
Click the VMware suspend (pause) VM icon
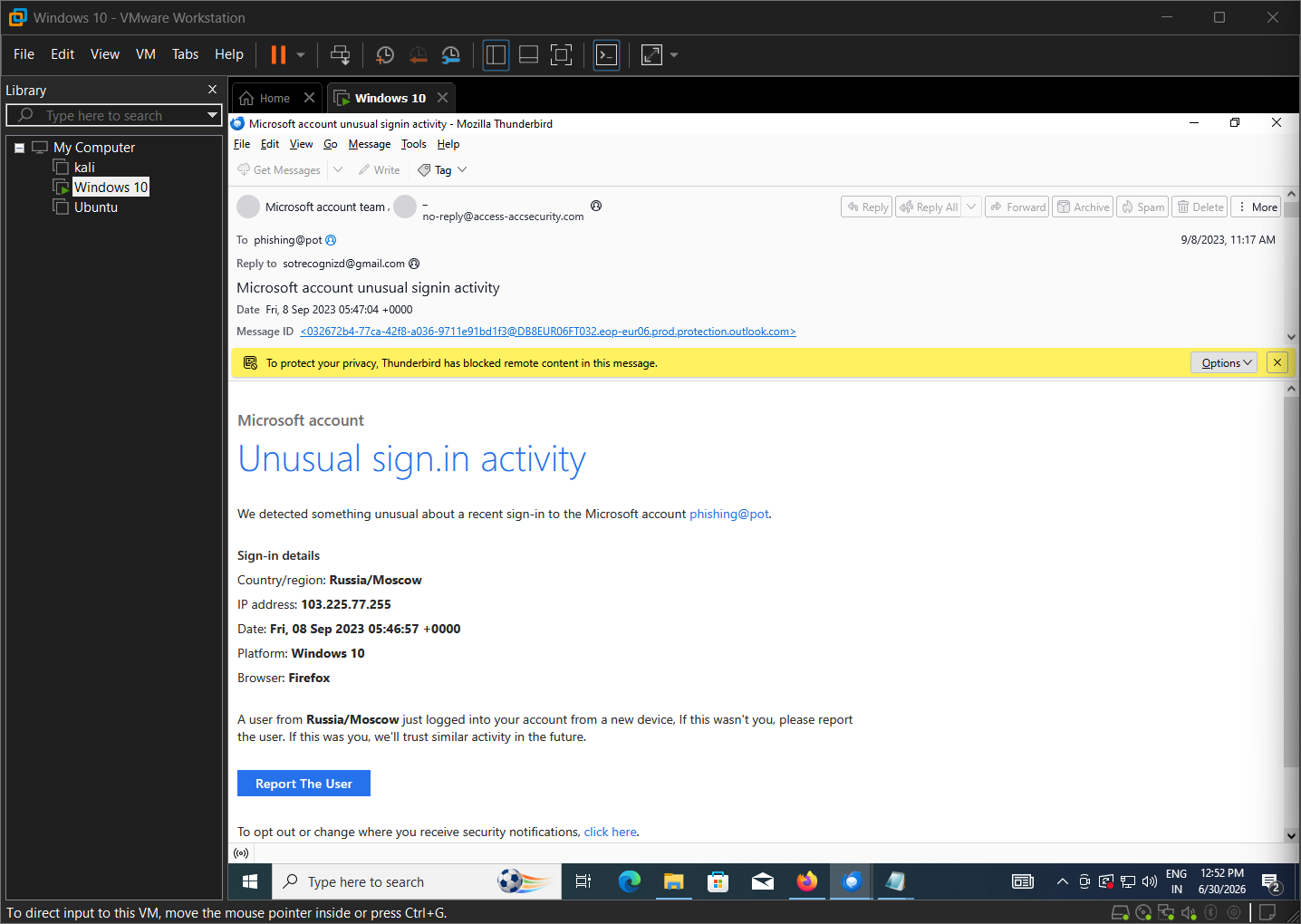click(278, 55)
